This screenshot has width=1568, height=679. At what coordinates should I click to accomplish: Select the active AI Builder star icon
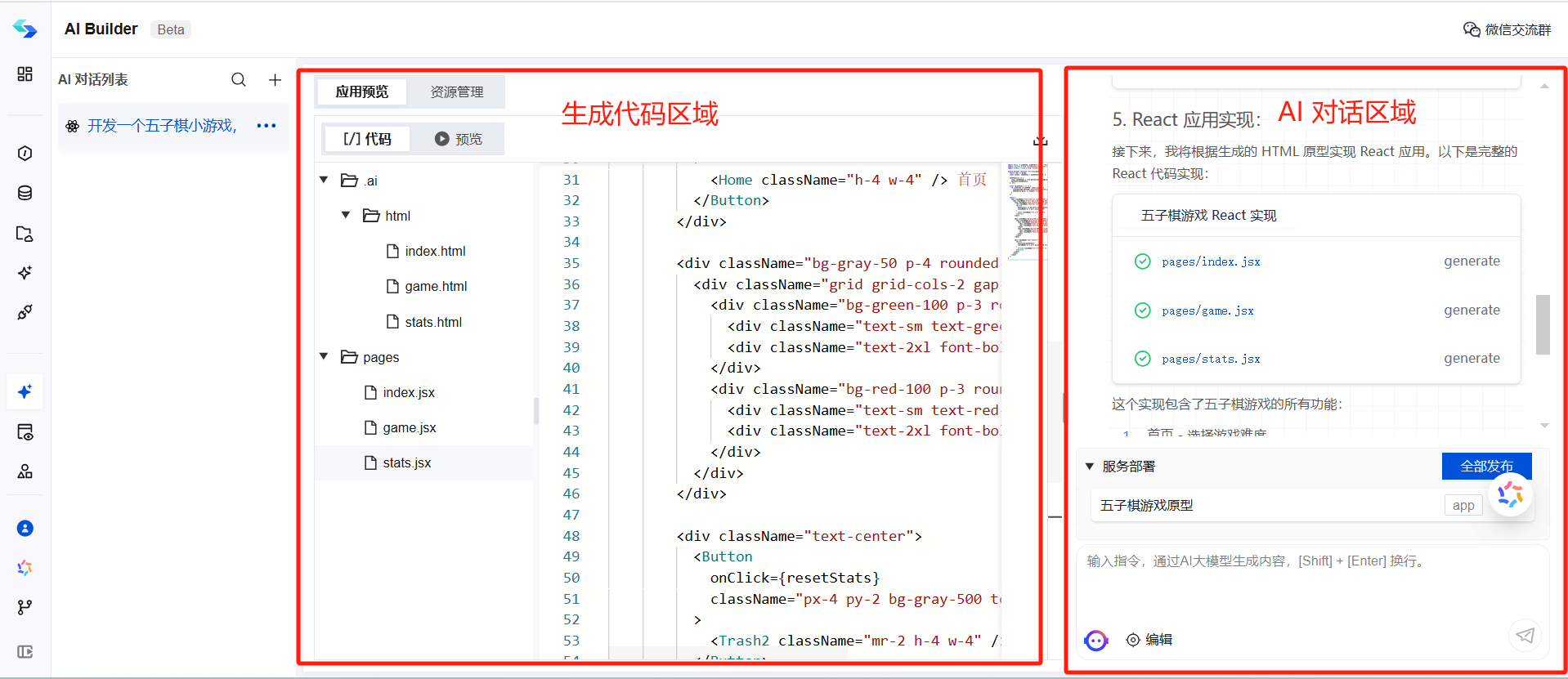click(x=25, y=392)
